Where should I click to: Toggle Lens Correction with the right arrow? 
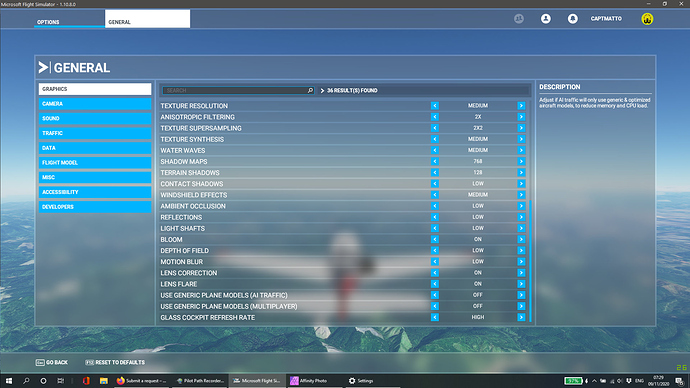[x=521, y=273]
